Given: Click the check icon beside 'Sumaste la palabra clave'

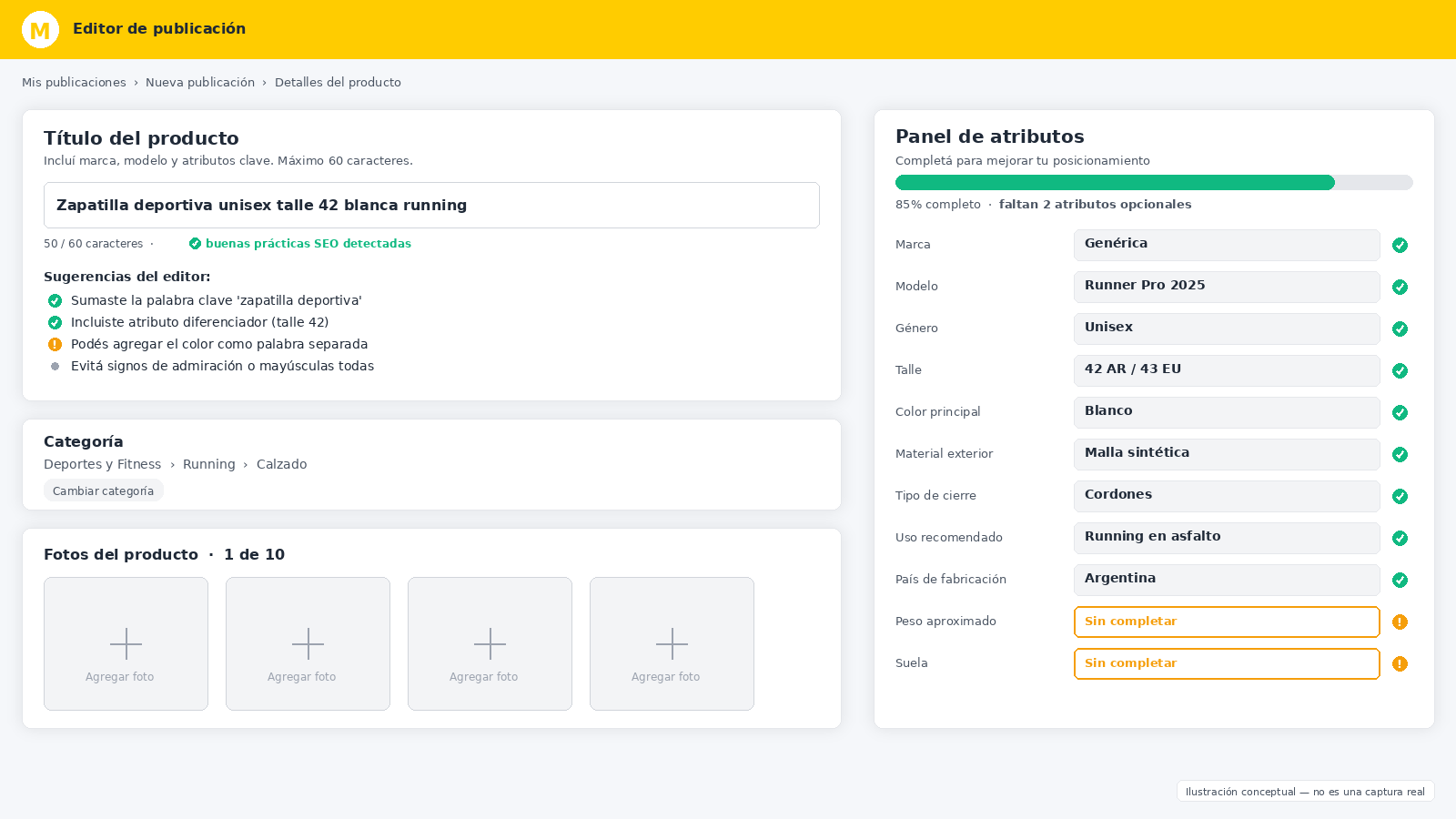Looking at the screenshot, I should 55,301.
